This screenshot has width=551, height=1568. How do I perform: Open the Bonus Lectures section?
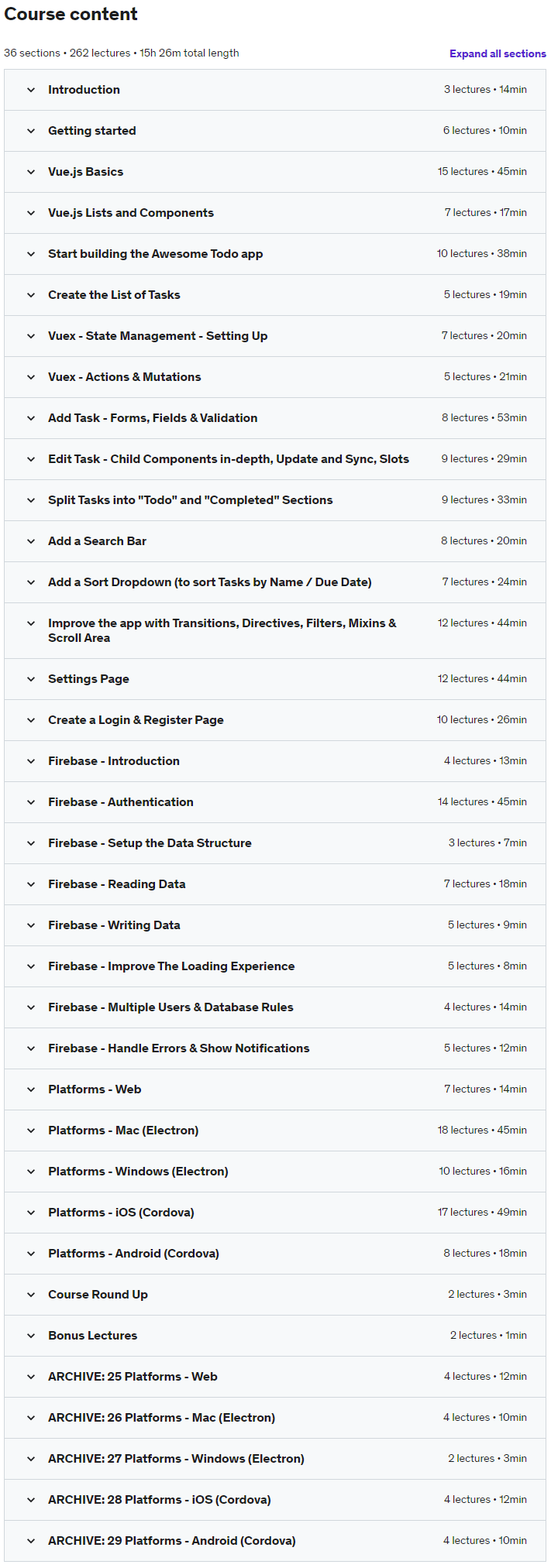click(x=275, y=1336)
